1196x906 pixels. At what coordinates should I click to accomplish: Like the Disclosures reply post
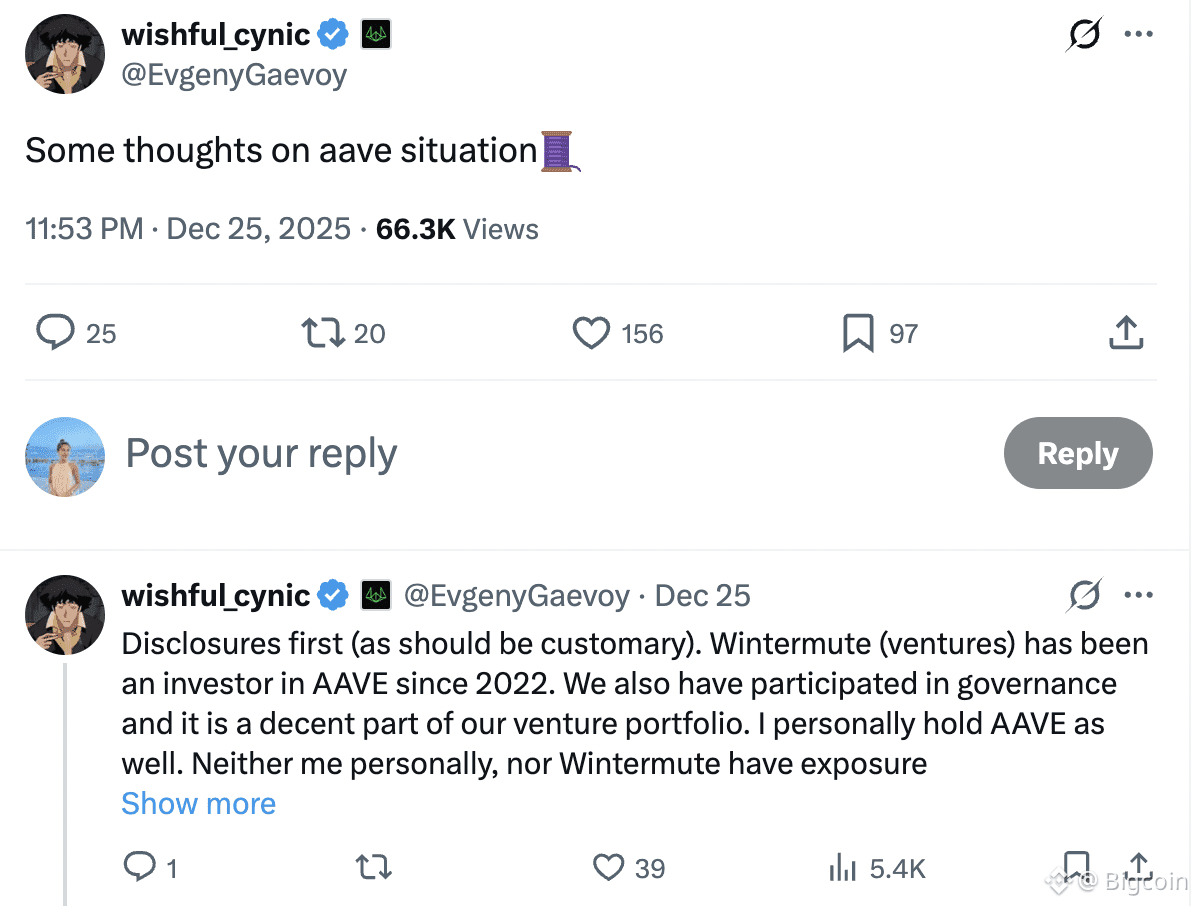(609, 867)
